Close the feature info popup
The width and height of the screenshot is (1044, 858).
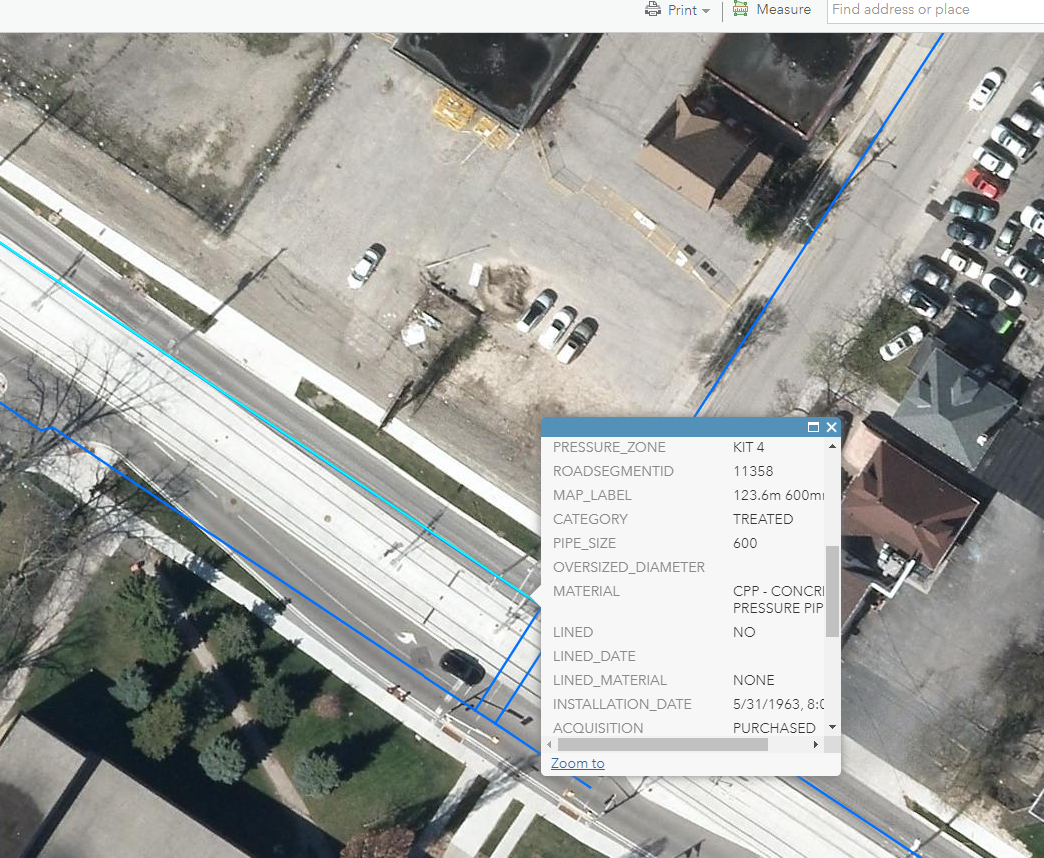tap(831, 427)
